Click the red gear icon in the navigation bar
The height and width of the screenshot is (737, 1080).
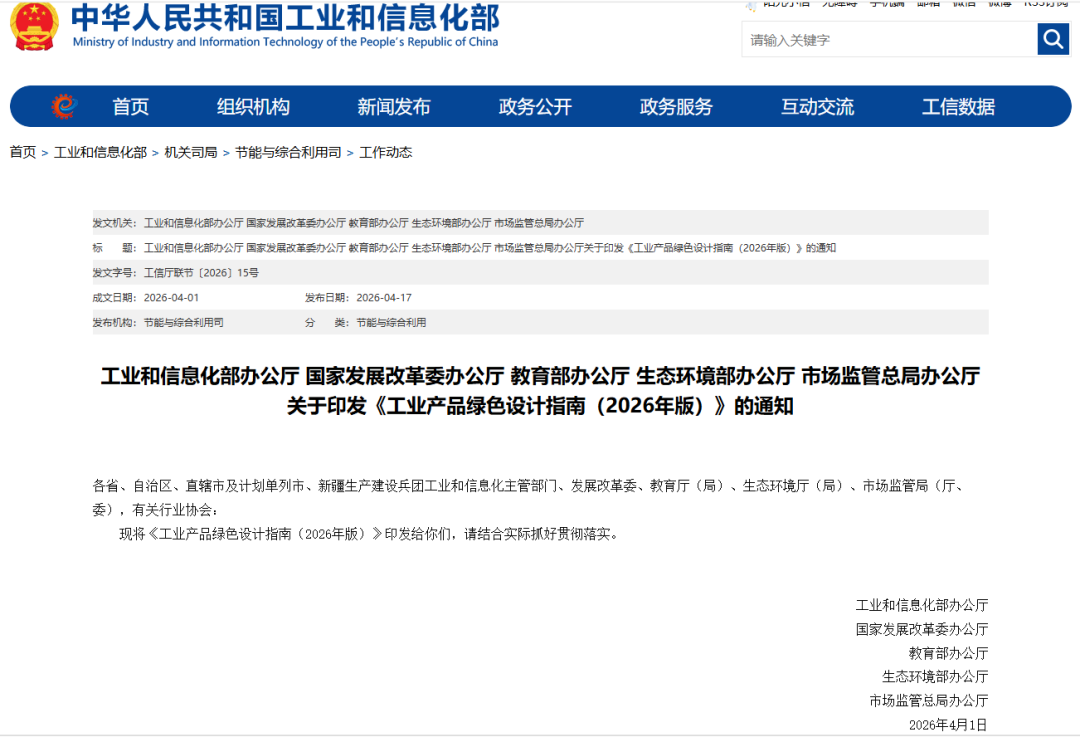[x=64, y=106]
